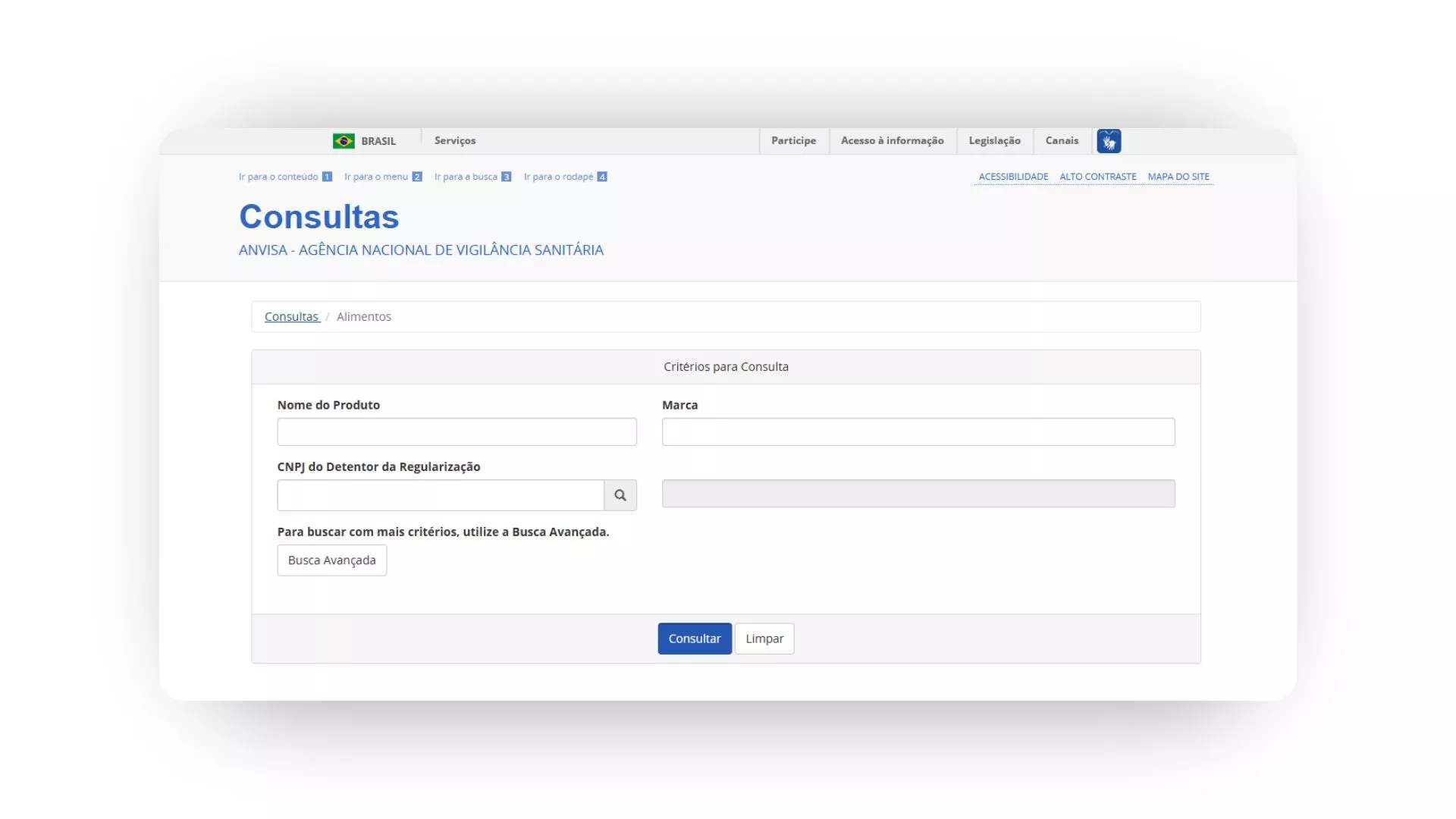Open the ACESSIBILIDADE link
The height and width of the screenshot is (819, 1456).
point(1013,177)
